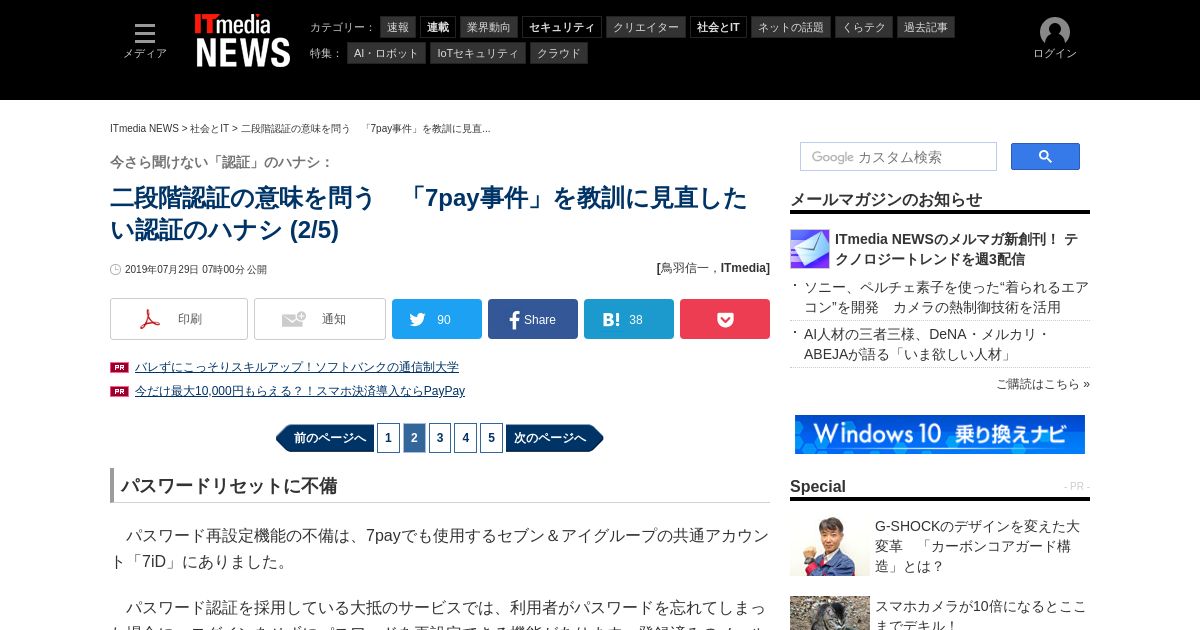Select current page 2
The height and width of the screenshot is (630, 1200).
(414, 438)
